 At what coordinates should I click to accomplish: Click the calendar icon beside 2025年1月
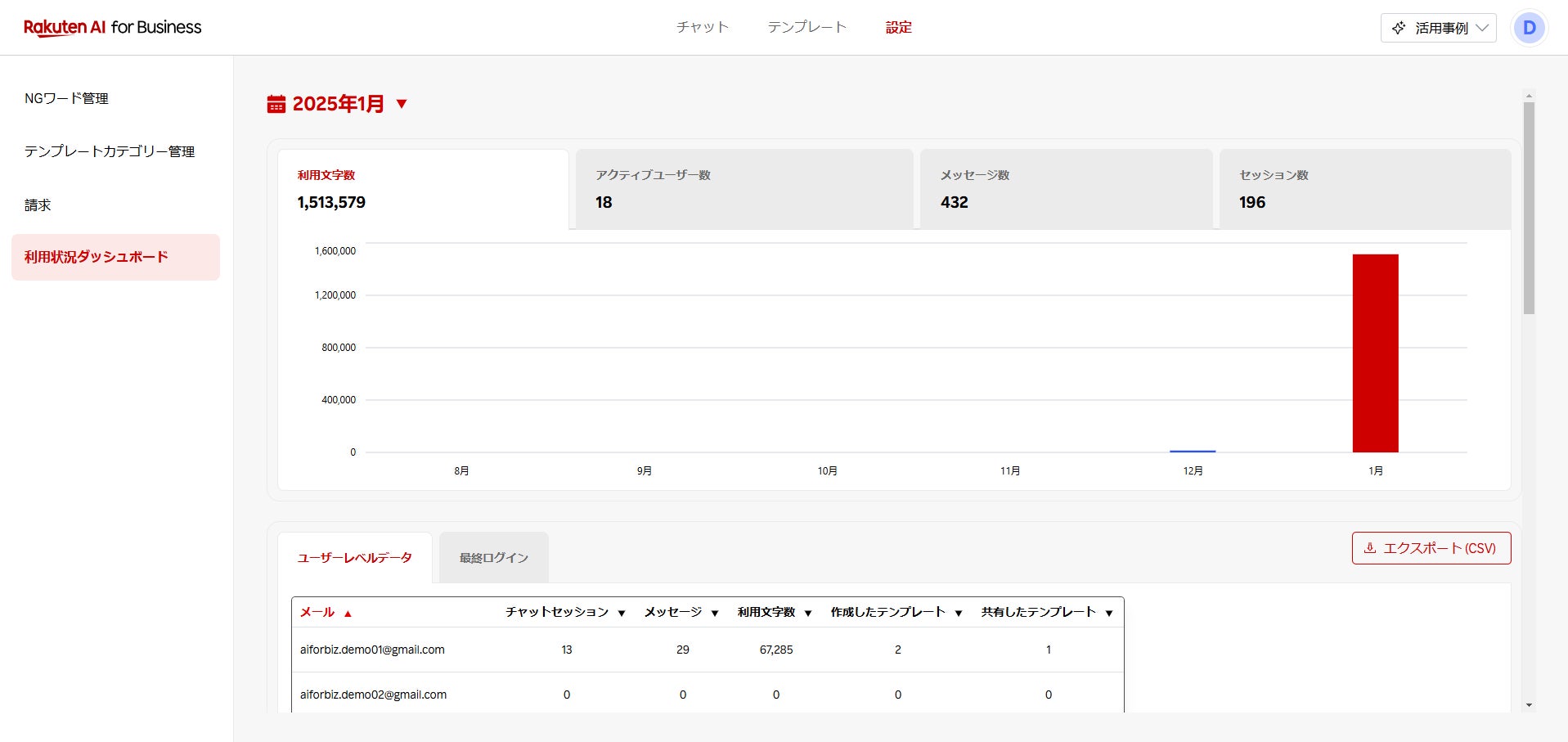[276, 104]
